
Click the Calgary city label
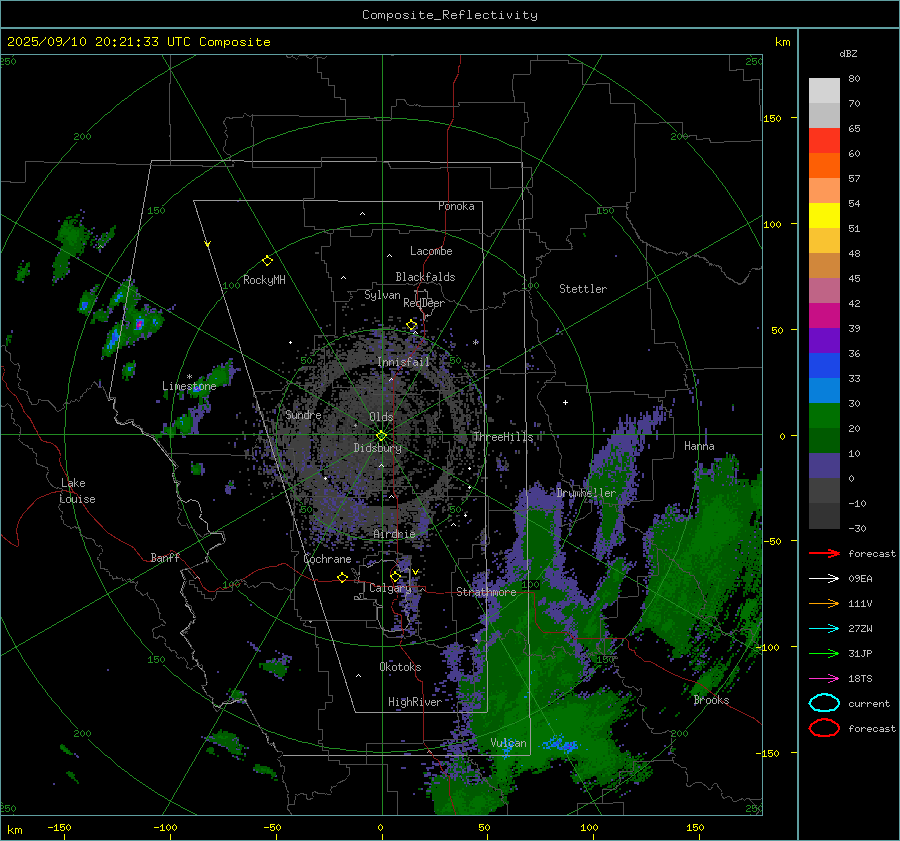point(390,588)
